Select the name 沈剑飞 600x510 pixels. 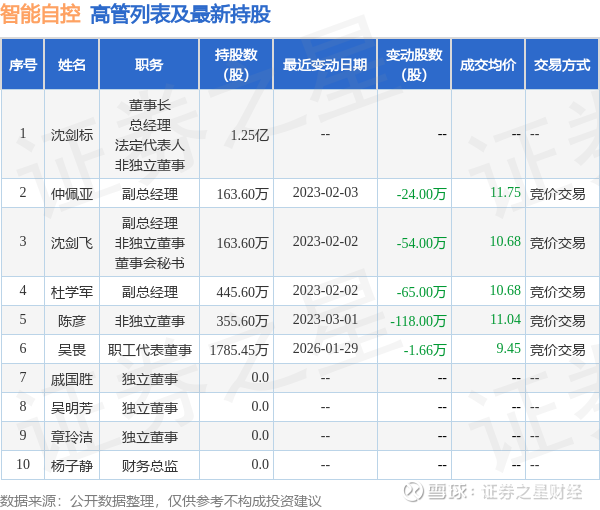[x=72, y=243]
